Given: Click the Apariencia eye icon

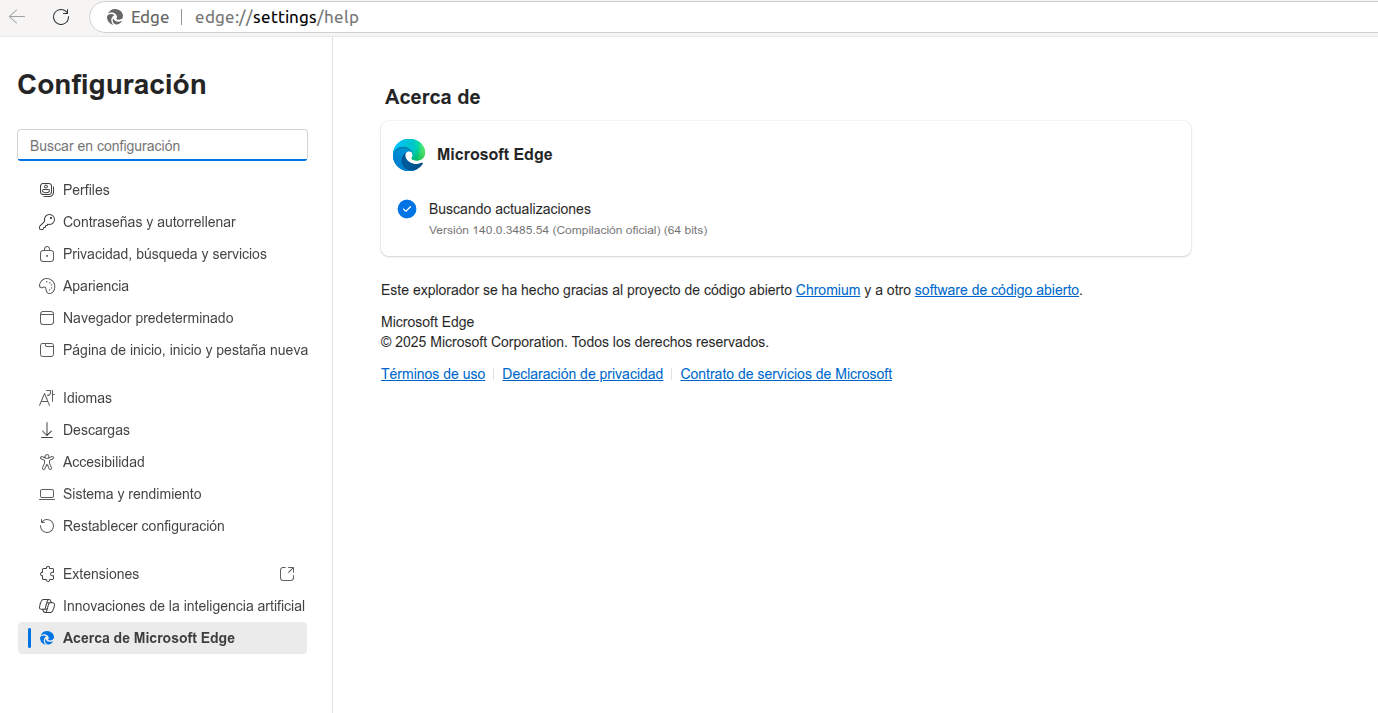Looking at the screenshot, I should click(x=46, y=285).
